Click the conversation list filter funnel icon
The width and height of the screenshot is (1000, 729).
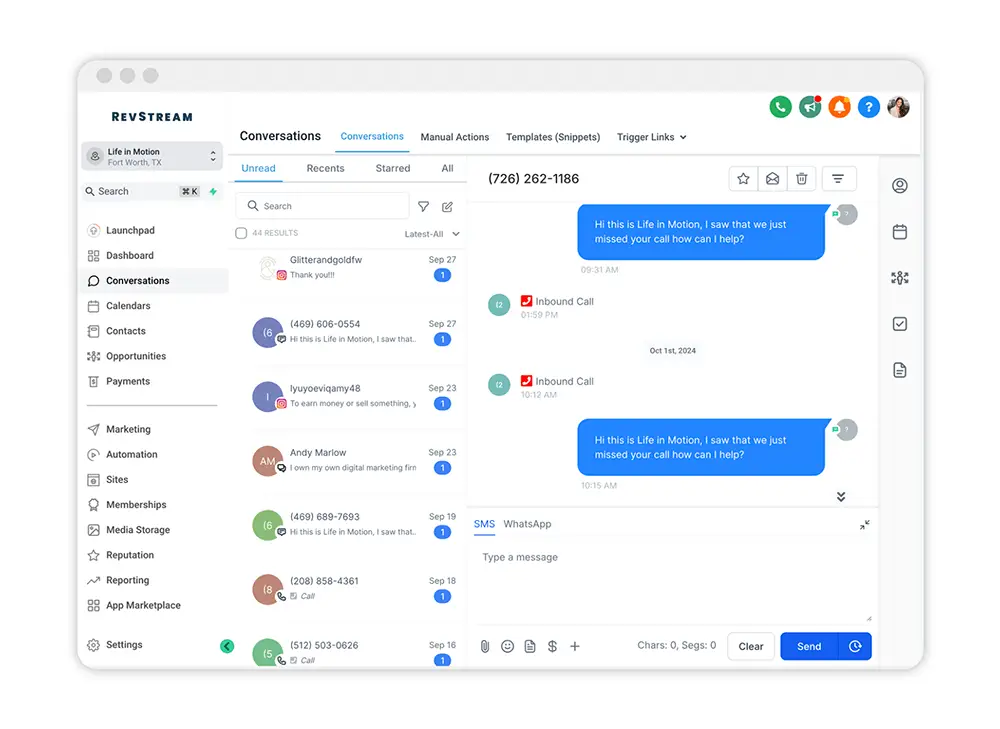[423, 206]
